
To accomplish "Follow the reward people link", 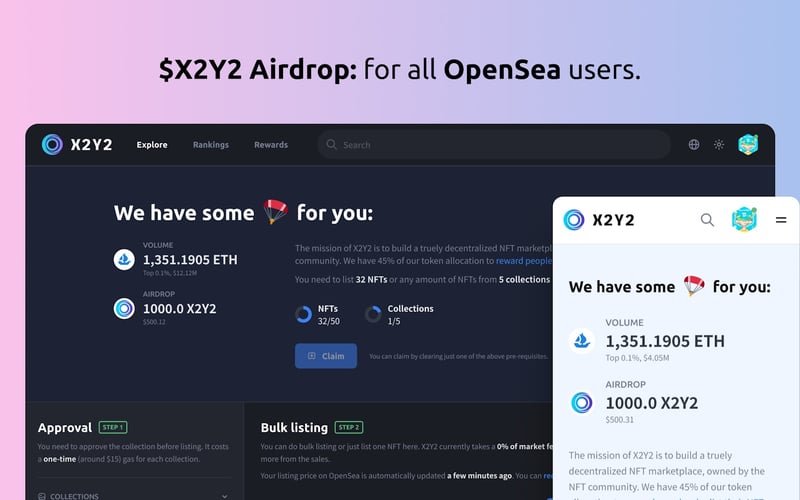I will (524, 261).
